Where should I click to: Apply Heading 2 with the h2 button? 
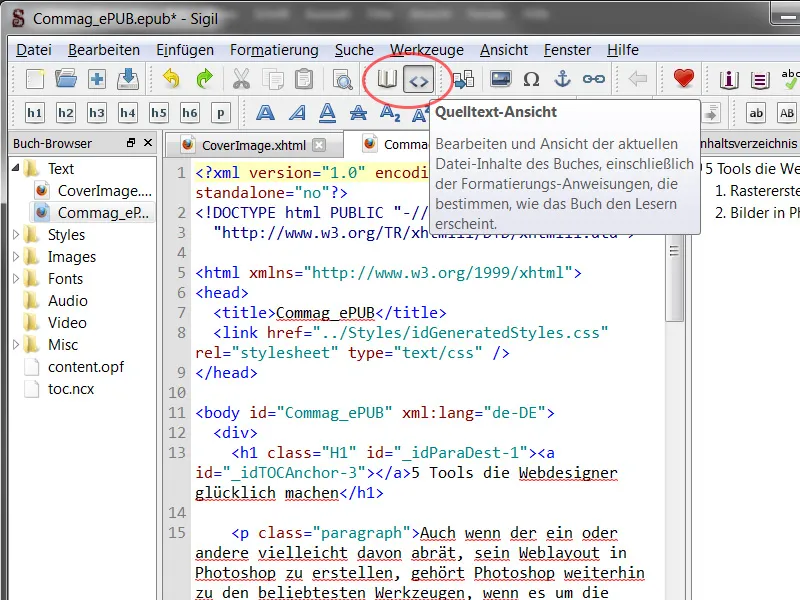[x=66, y=113]
